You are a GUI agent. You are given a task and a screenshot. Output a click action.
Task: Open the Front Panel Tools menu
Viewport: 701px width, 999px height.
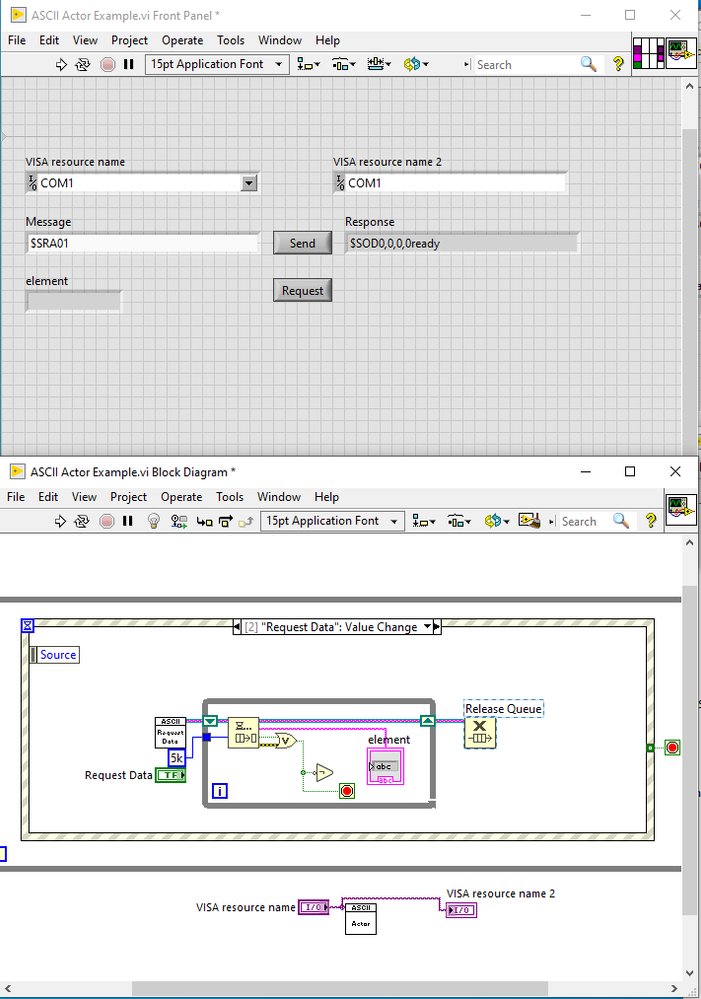point(231,40)
